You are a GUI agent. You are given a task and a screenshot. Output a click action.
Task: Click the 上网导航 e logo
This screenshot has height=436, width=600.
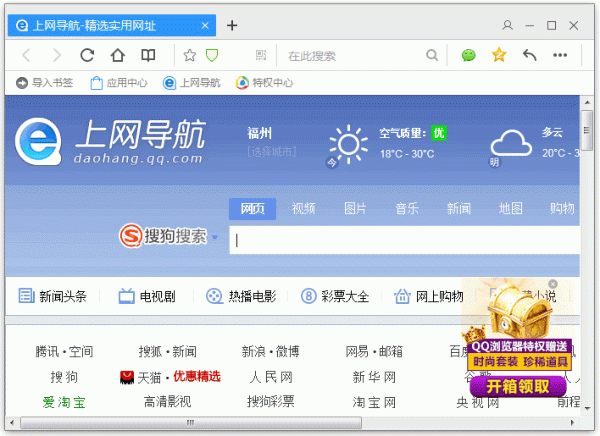click(38, 142)
